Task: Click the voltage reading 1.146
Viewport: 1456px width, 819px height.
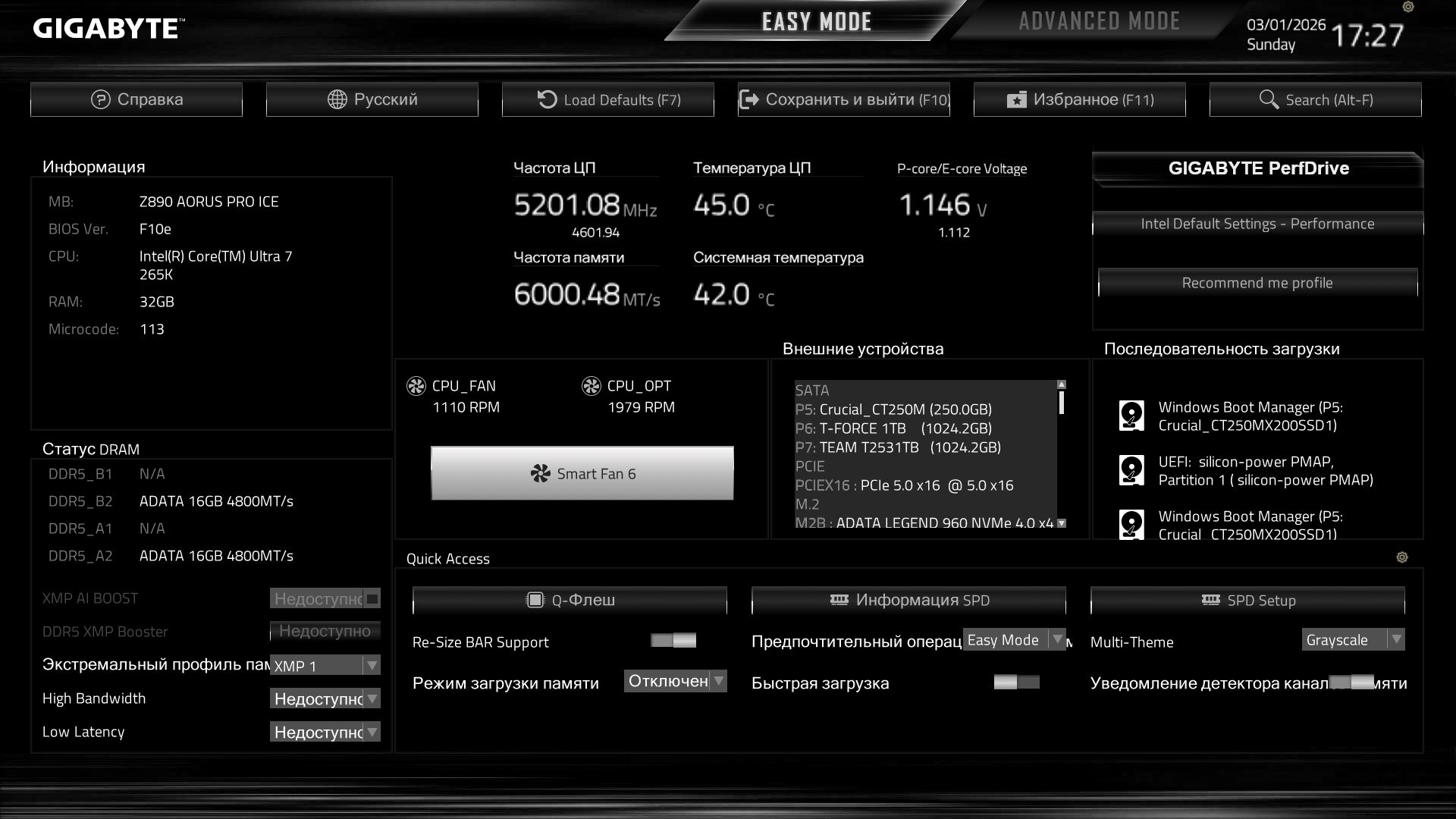Action: pos(934,205)
